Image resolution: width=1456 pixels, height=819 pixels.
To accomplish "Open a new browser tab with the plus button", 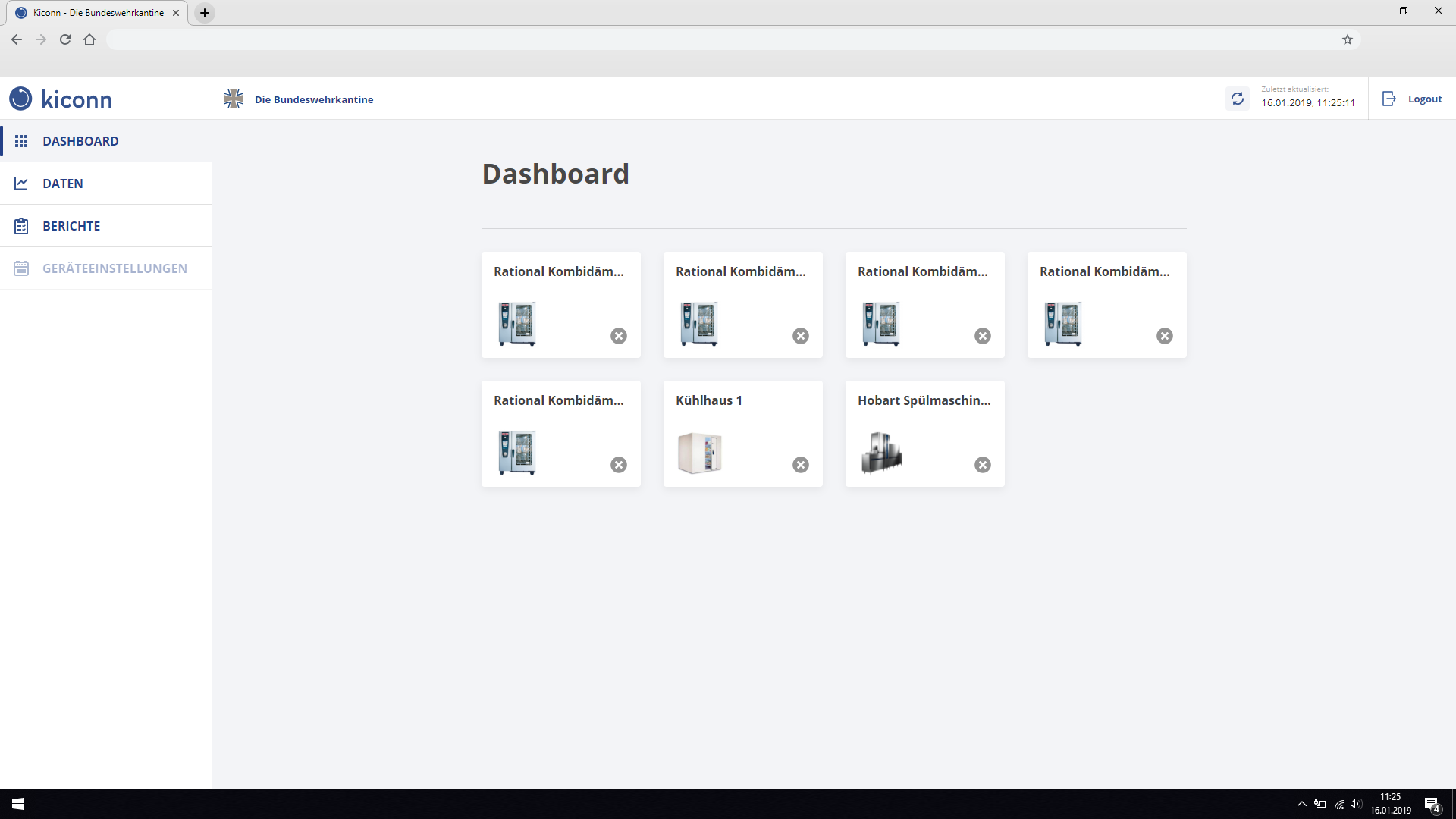I will (205, 13).
